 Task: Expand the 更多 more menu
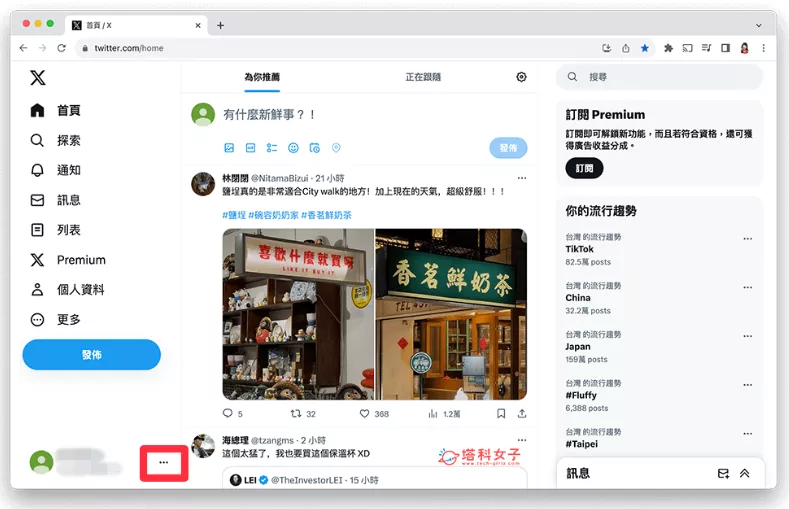pyautogui.click(x=55, y=319)
